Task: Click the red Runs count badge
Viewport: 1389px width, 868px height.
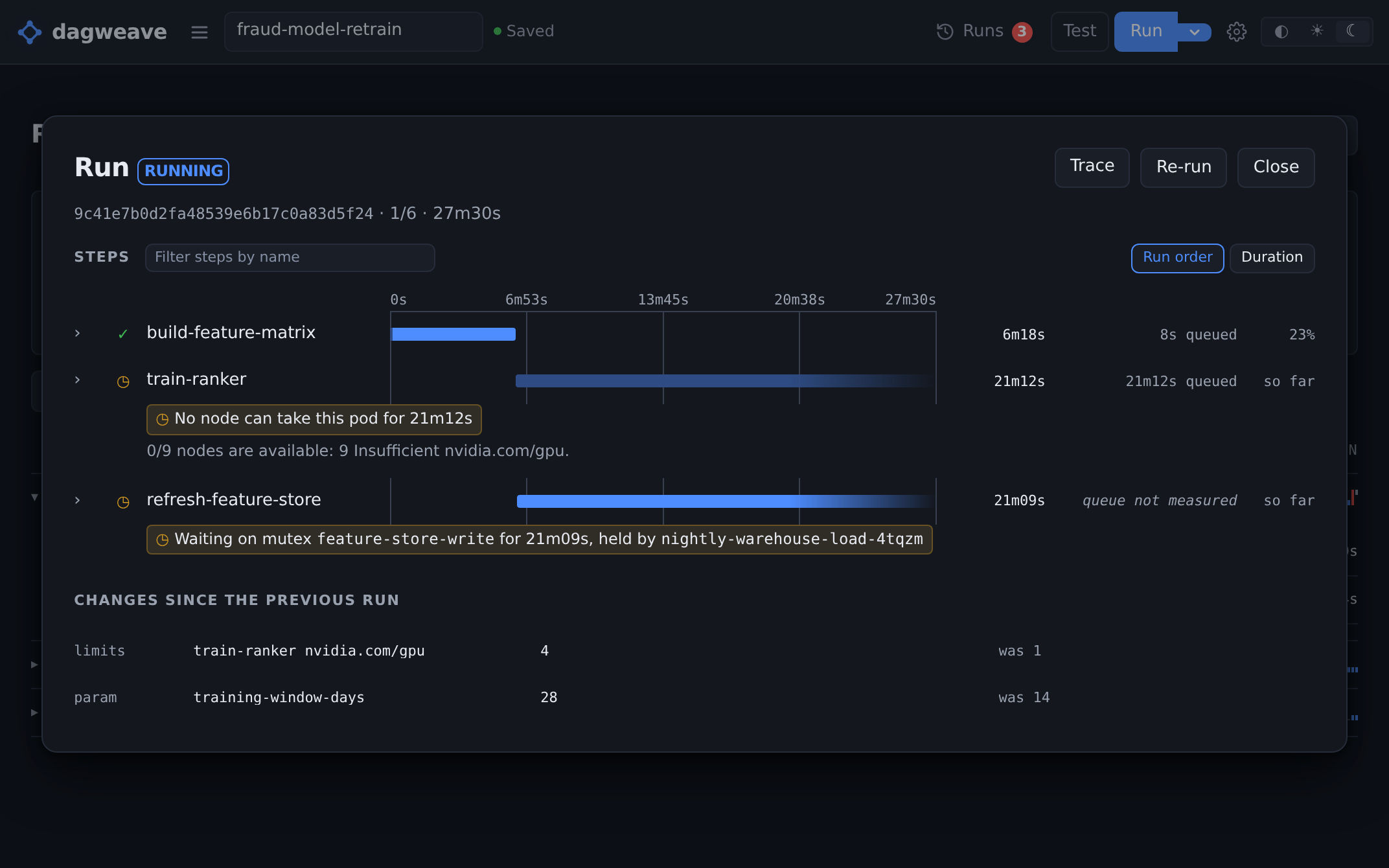Action: 1022,32
